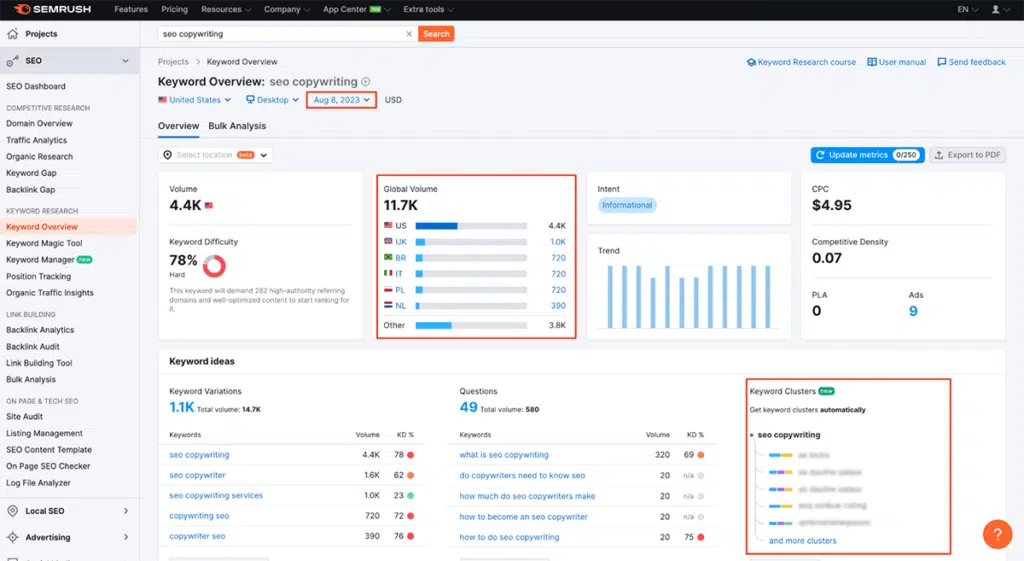Open the Desktop device dropdown

tap(272, 100)
